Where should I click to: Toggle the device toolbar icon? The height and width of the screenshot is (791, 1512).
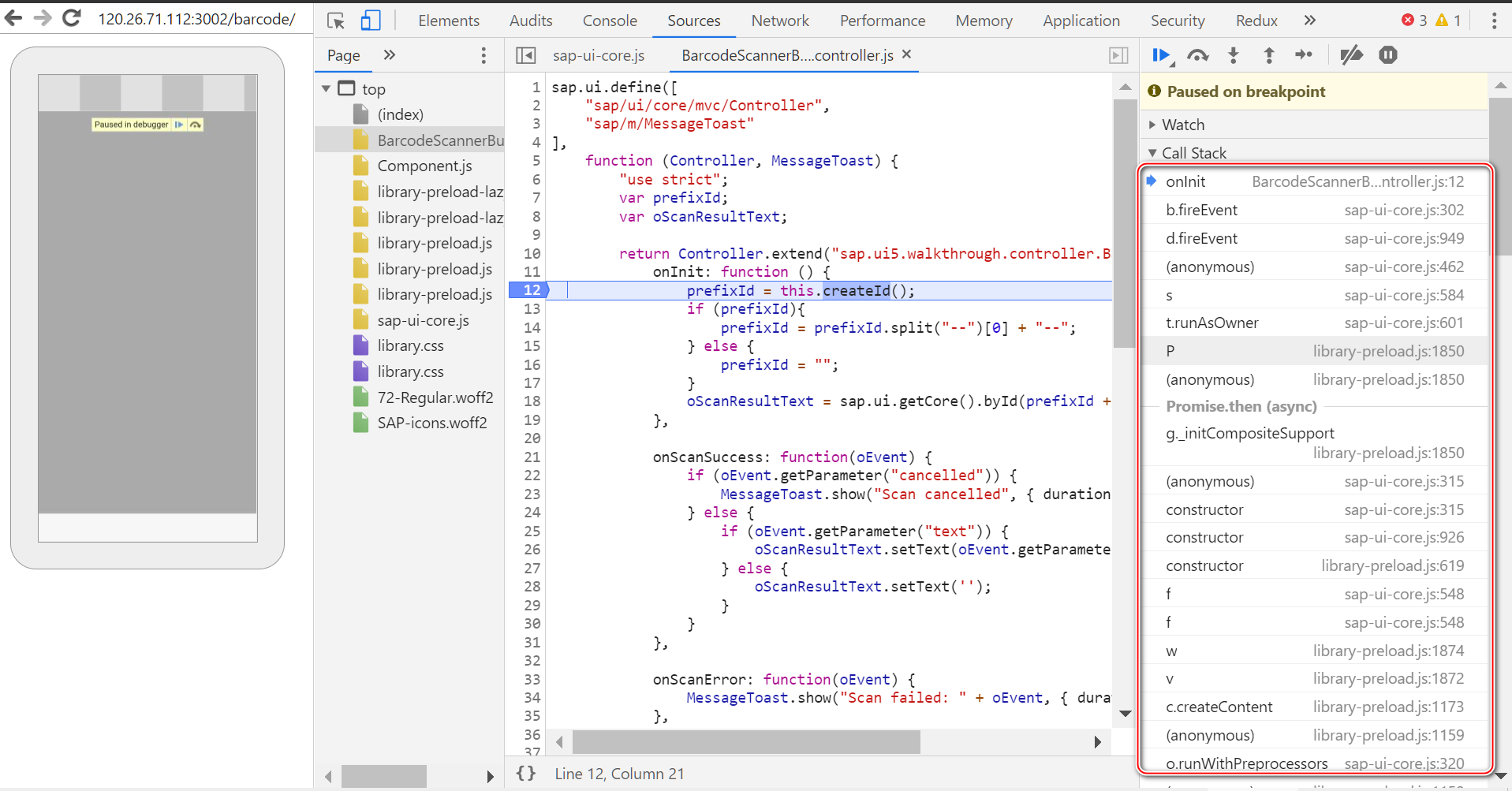(x=370, y=21)
